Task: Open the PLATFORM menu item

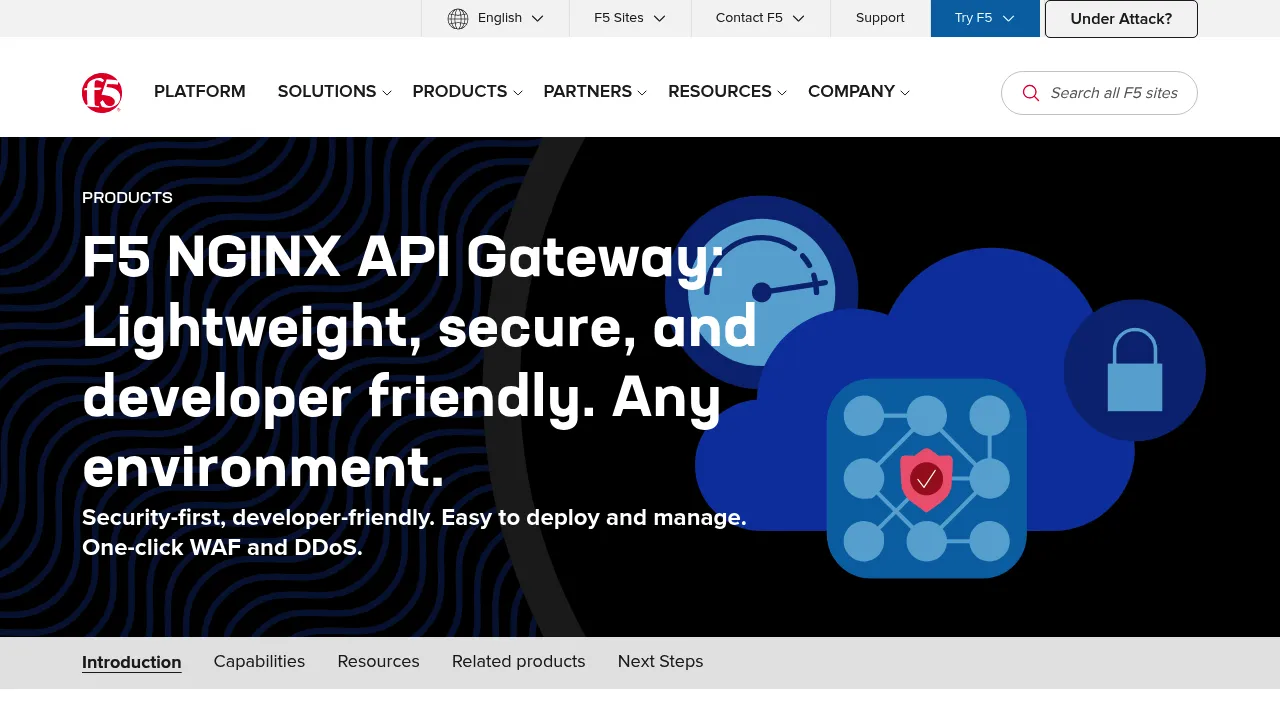Action: click(x=200, y=92)
